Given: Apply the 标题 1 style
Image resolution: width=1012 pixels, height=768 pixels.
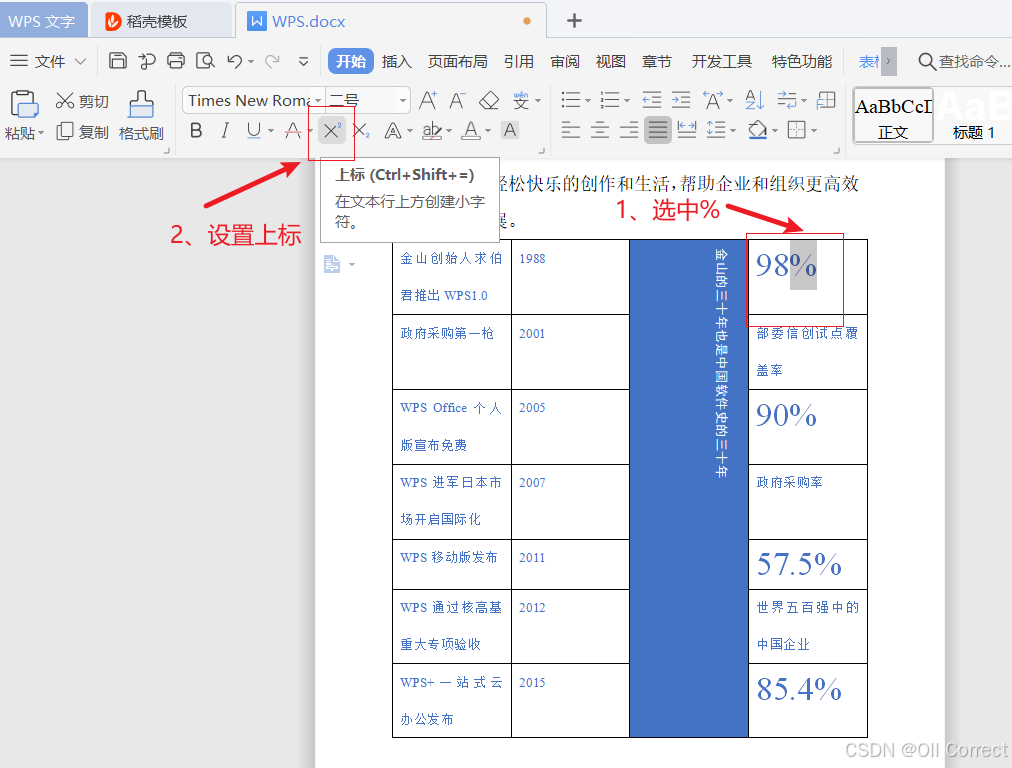Looking at the screenshot, I should pyautogui.click(x=973, y=115).
